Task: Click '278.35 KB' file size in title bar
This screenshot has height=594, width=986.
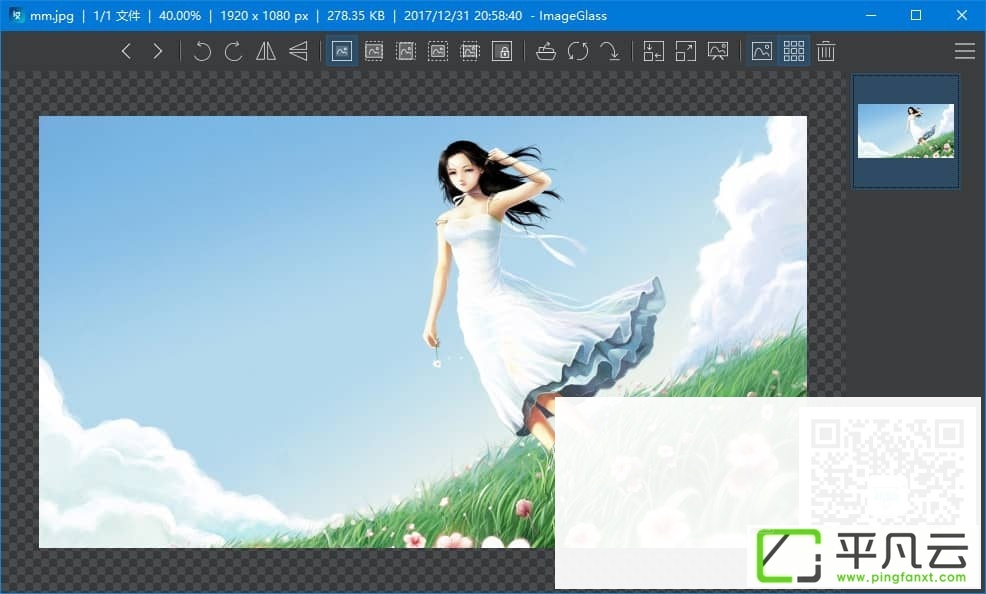Action: (356, 16)
